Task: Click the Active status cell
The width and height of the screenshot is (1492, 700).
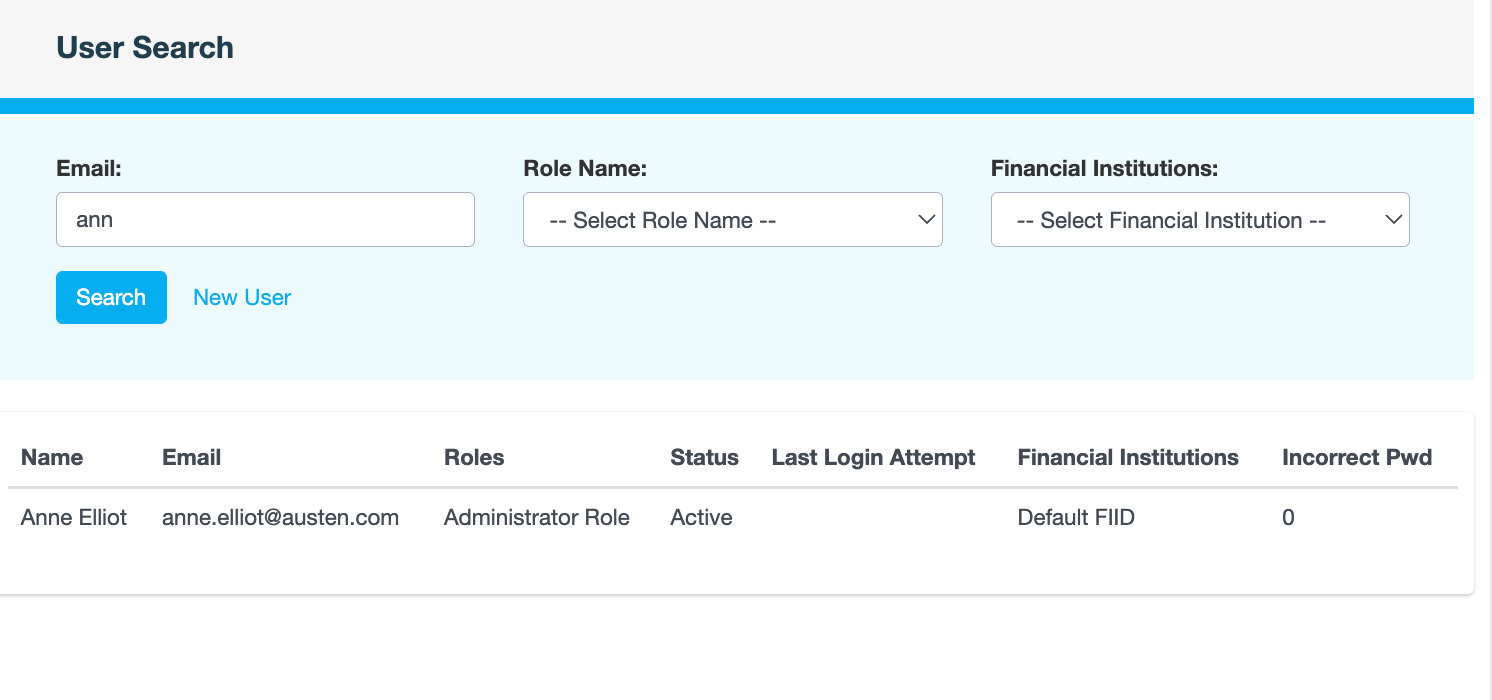Action: [701, 518]
